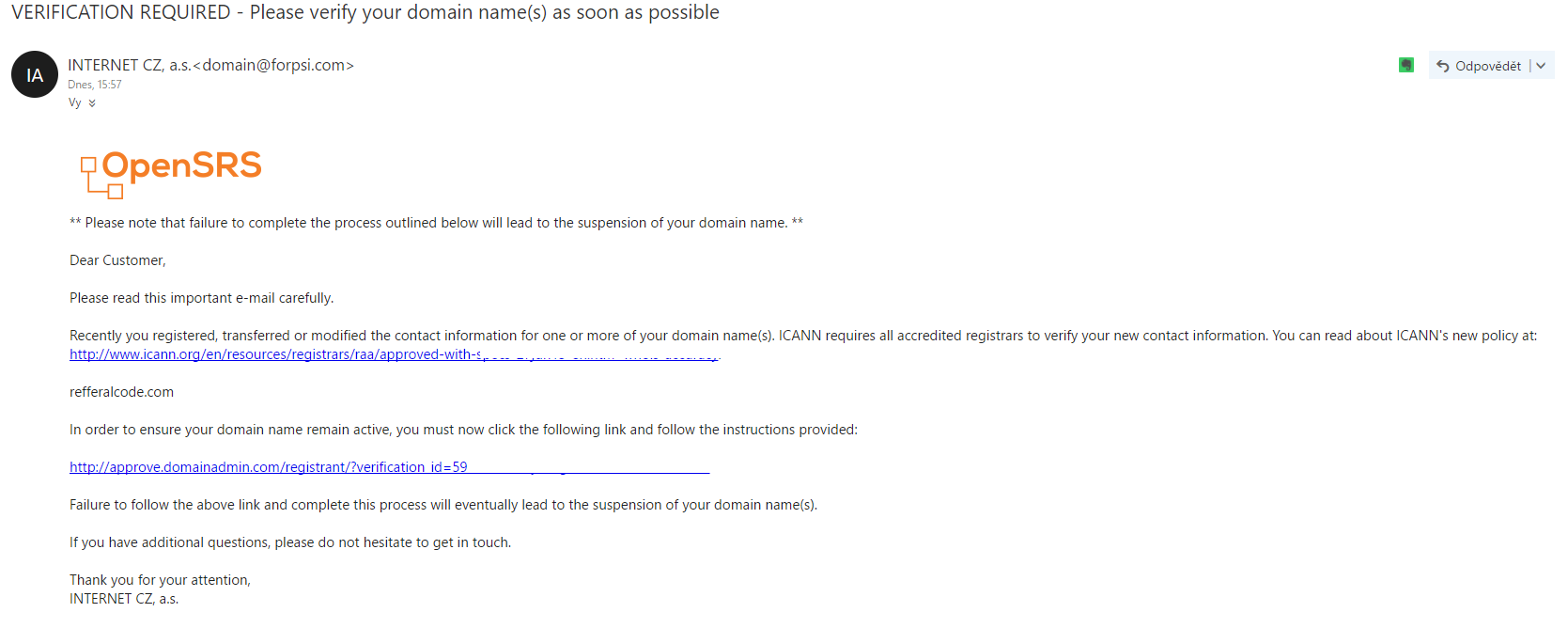The image size is (1568, 628).
Task: Click the starred suspension warning line
Action: [436, 223]
